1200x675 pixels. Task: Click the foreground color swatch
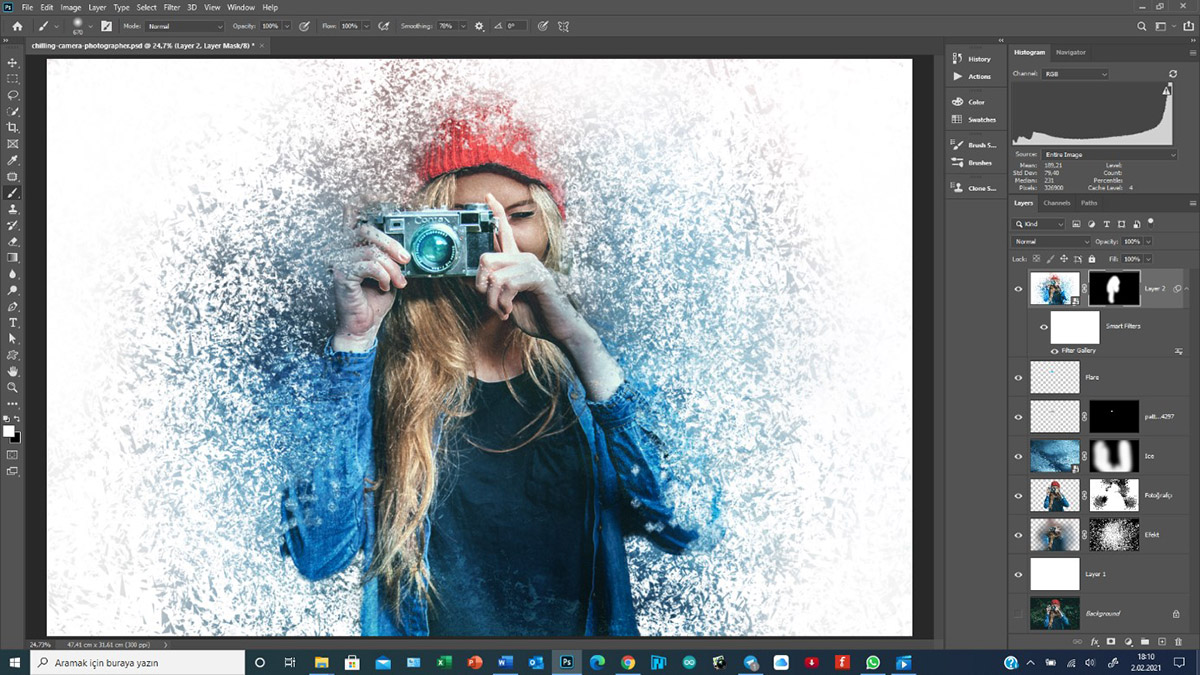pyautogui.click(x=9, y=431)
